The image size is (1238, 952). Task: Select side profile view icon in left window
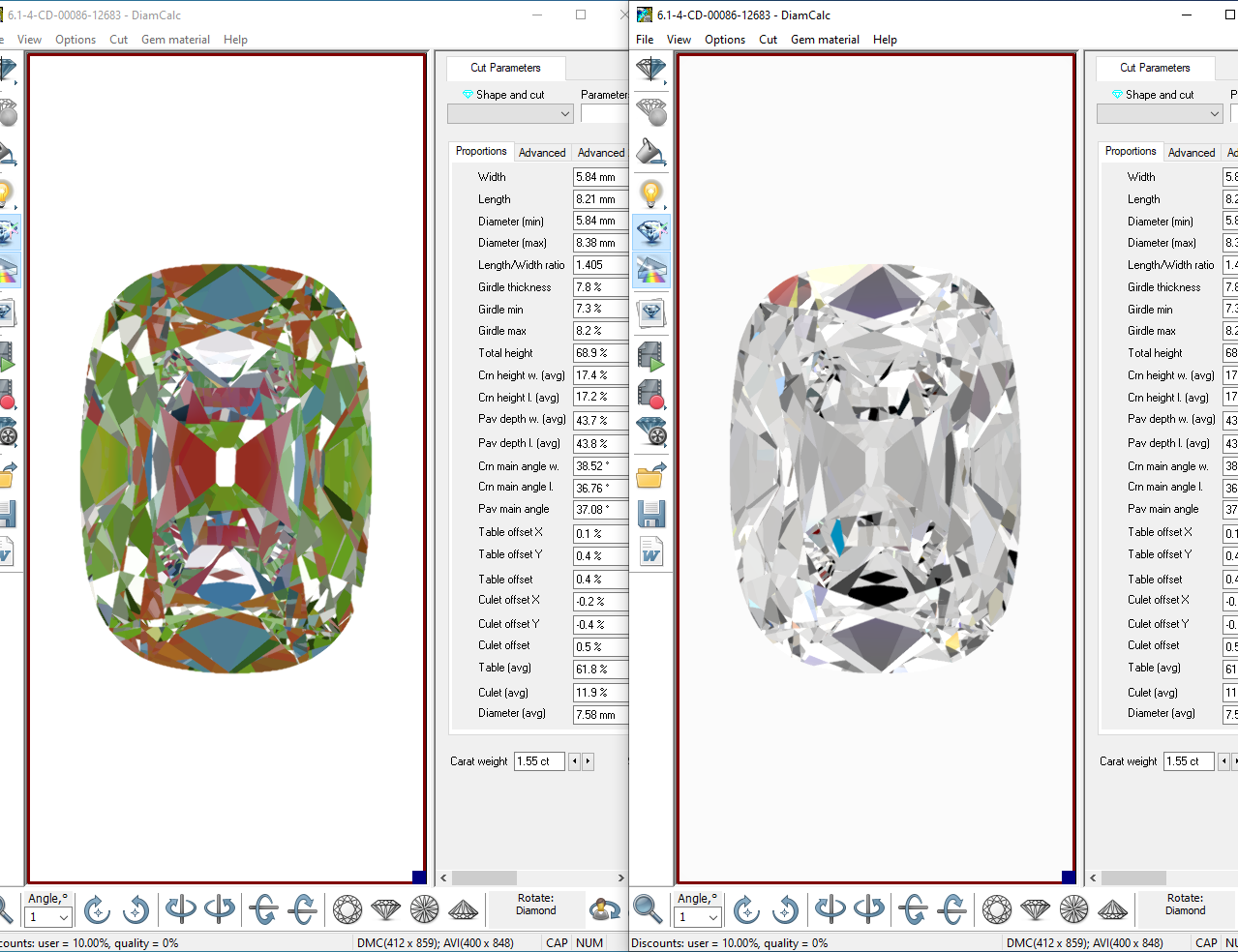pyautogui.click(x=385, y=909)
